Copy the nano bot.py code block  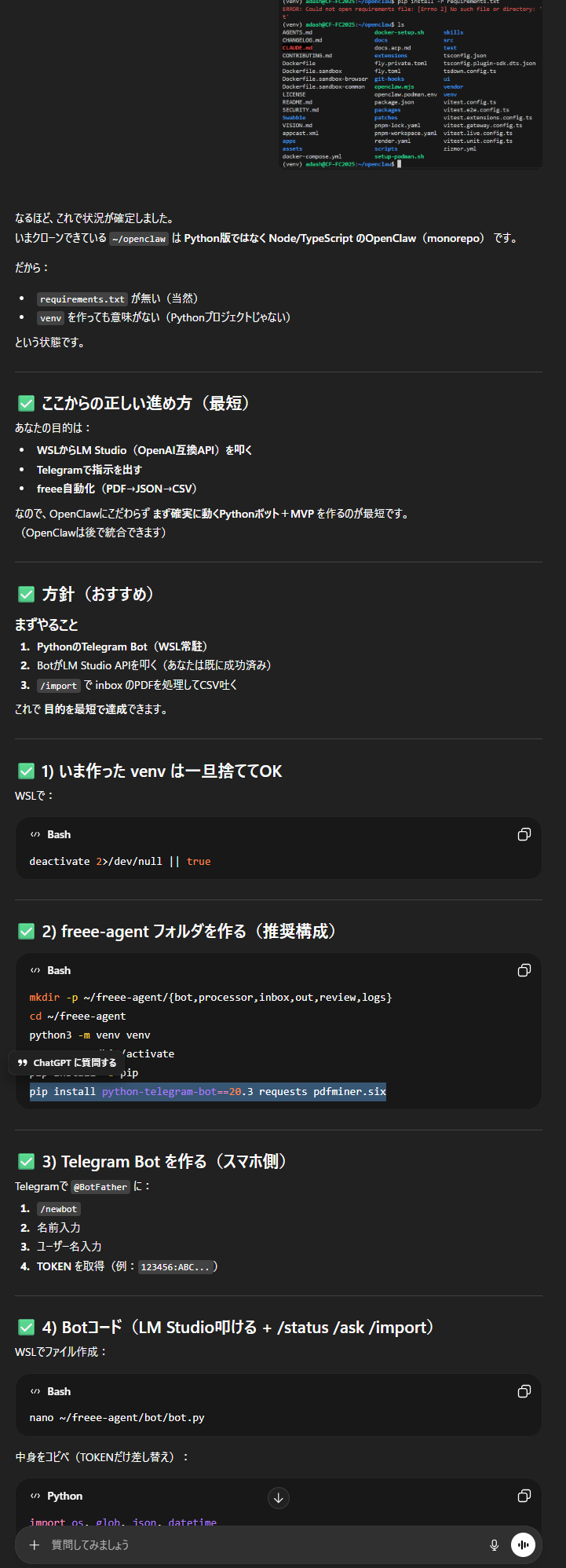pos(524,1391)
